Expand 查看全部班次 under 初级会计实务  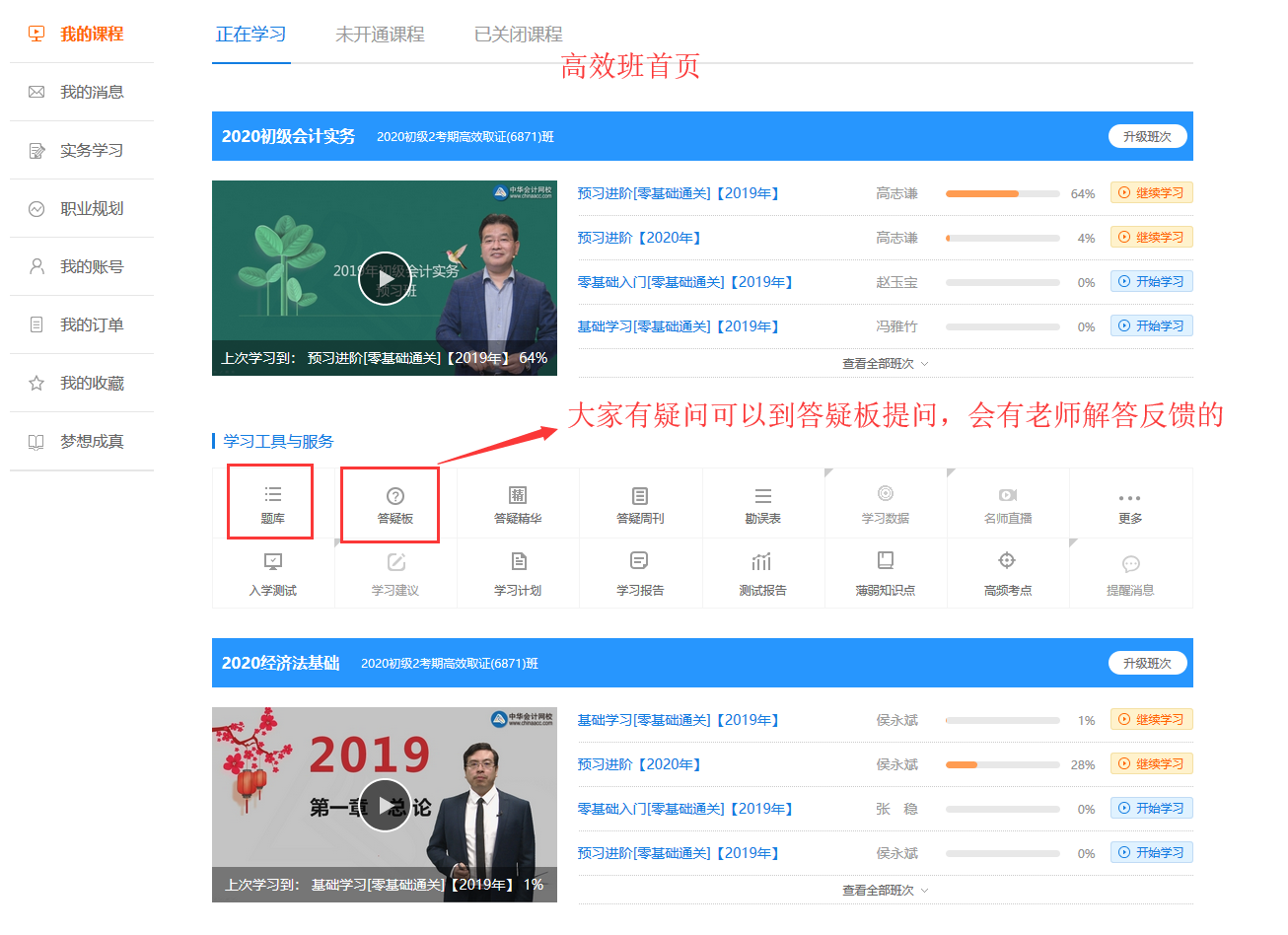tap(885, 364)
